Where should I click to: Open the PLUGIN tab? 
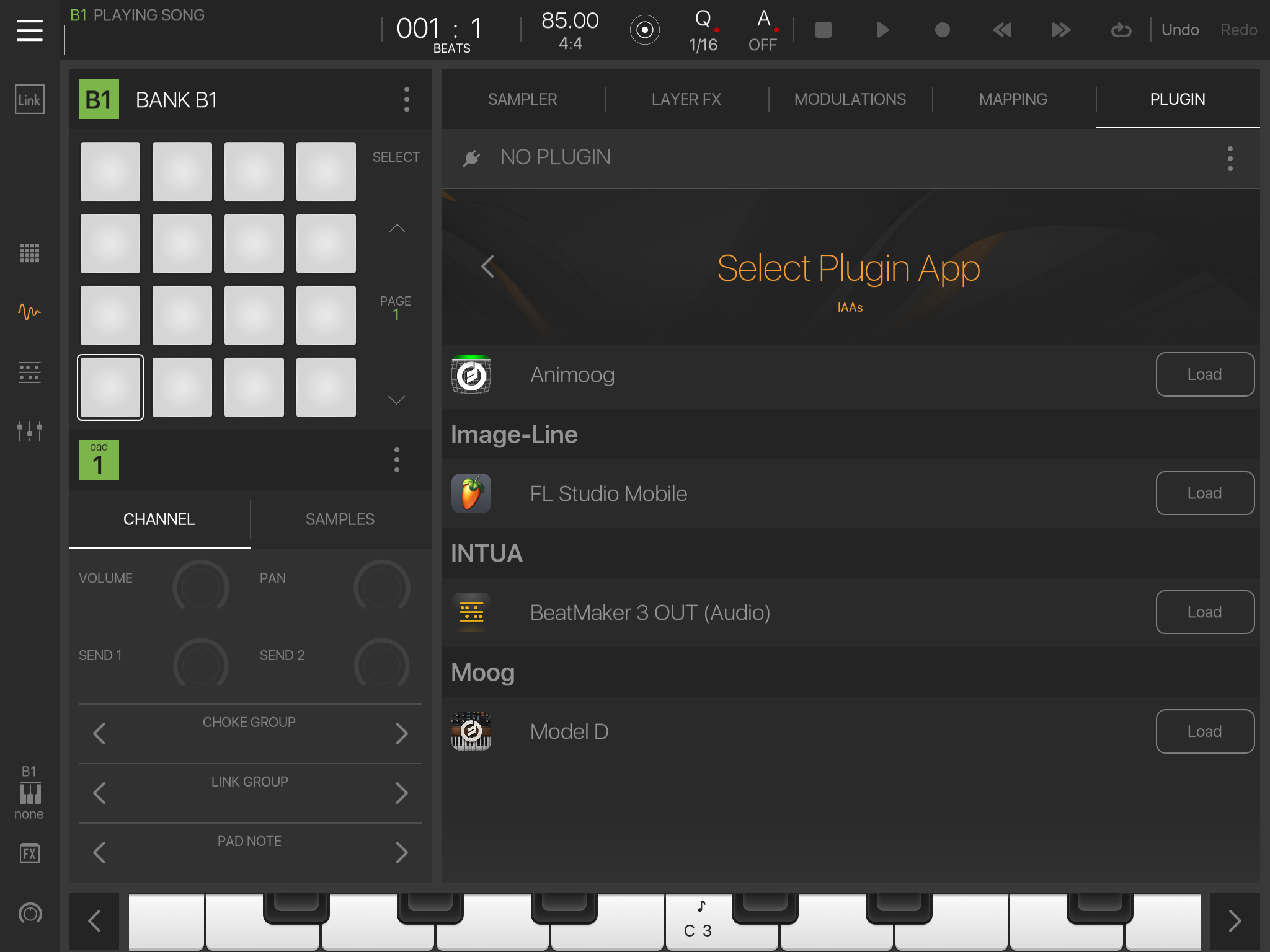click(1178, 99)
